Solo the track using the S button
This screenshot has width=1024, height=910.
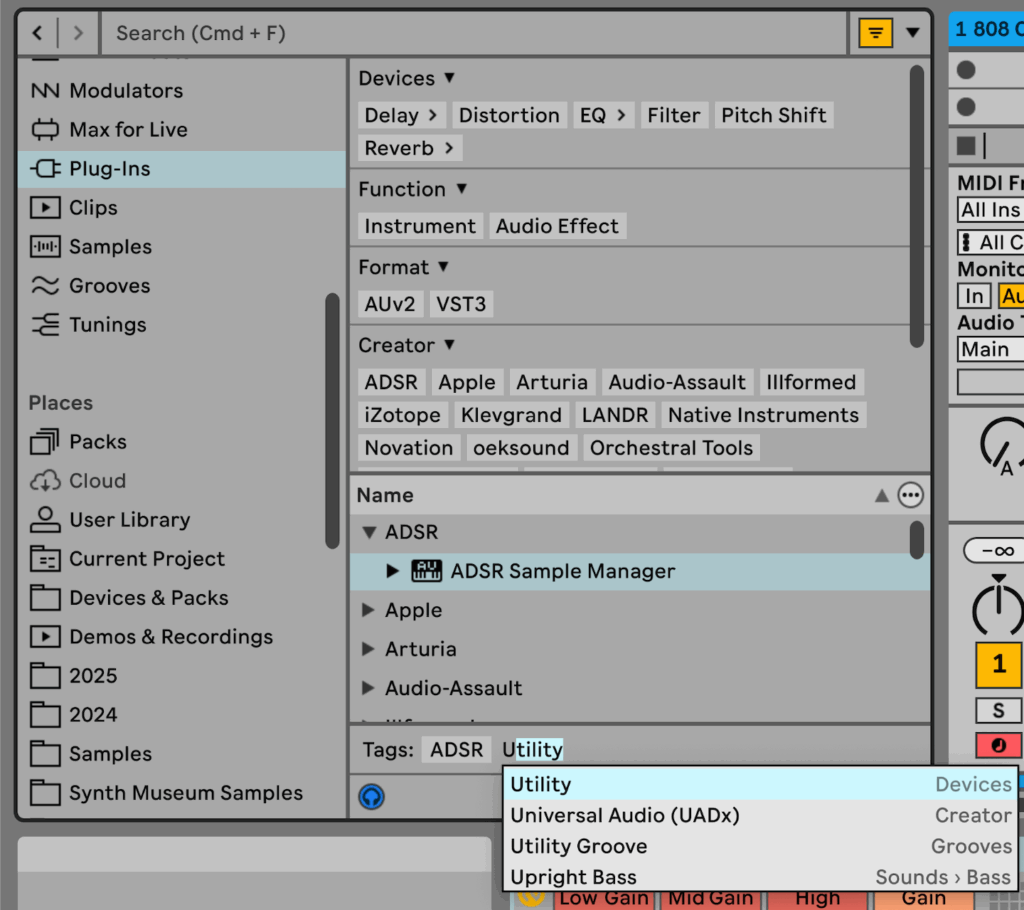(x=997, y=709)
